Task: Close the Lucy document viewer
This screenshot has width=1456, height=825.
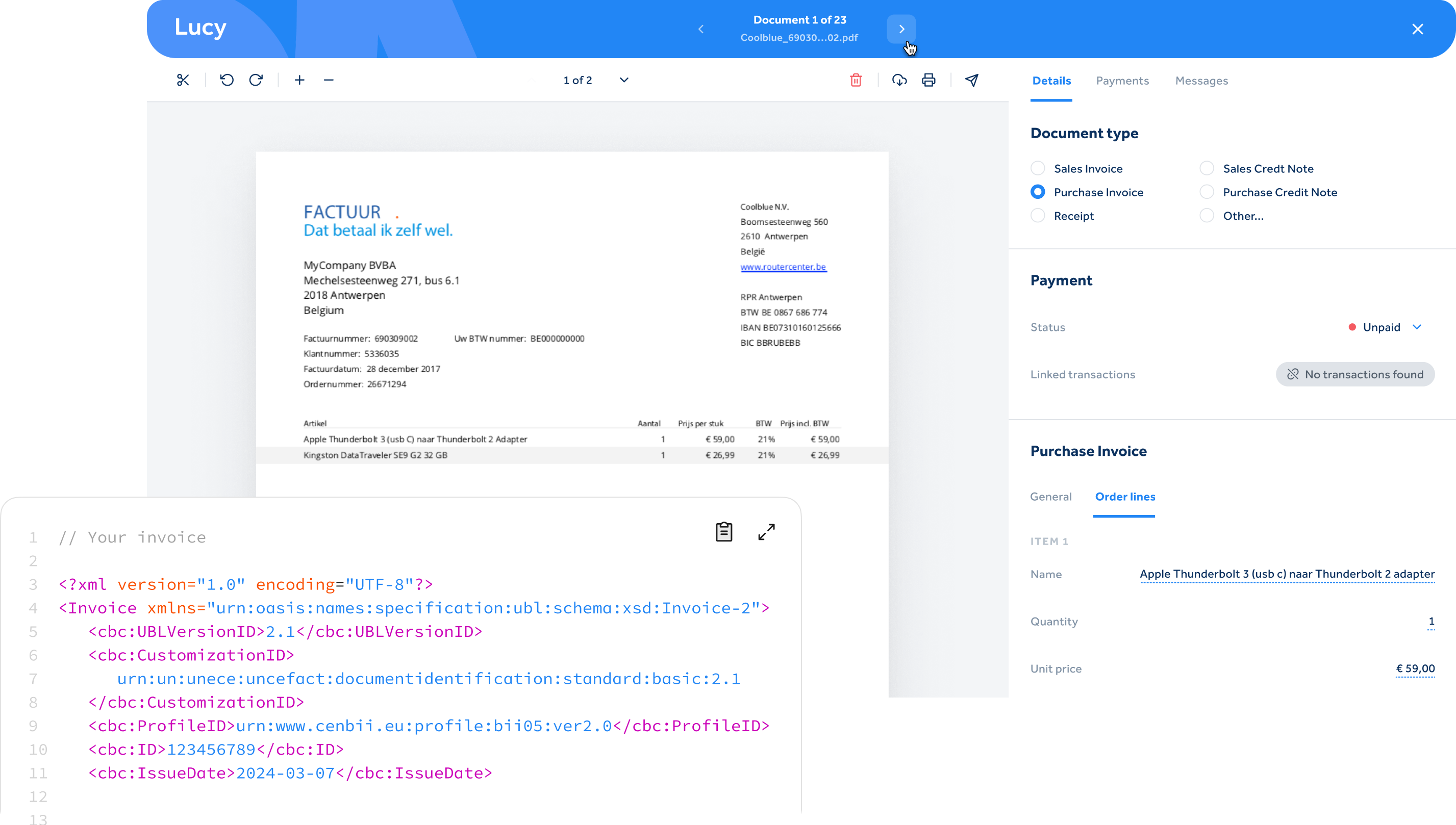Action: click(x=1417, y=29)
